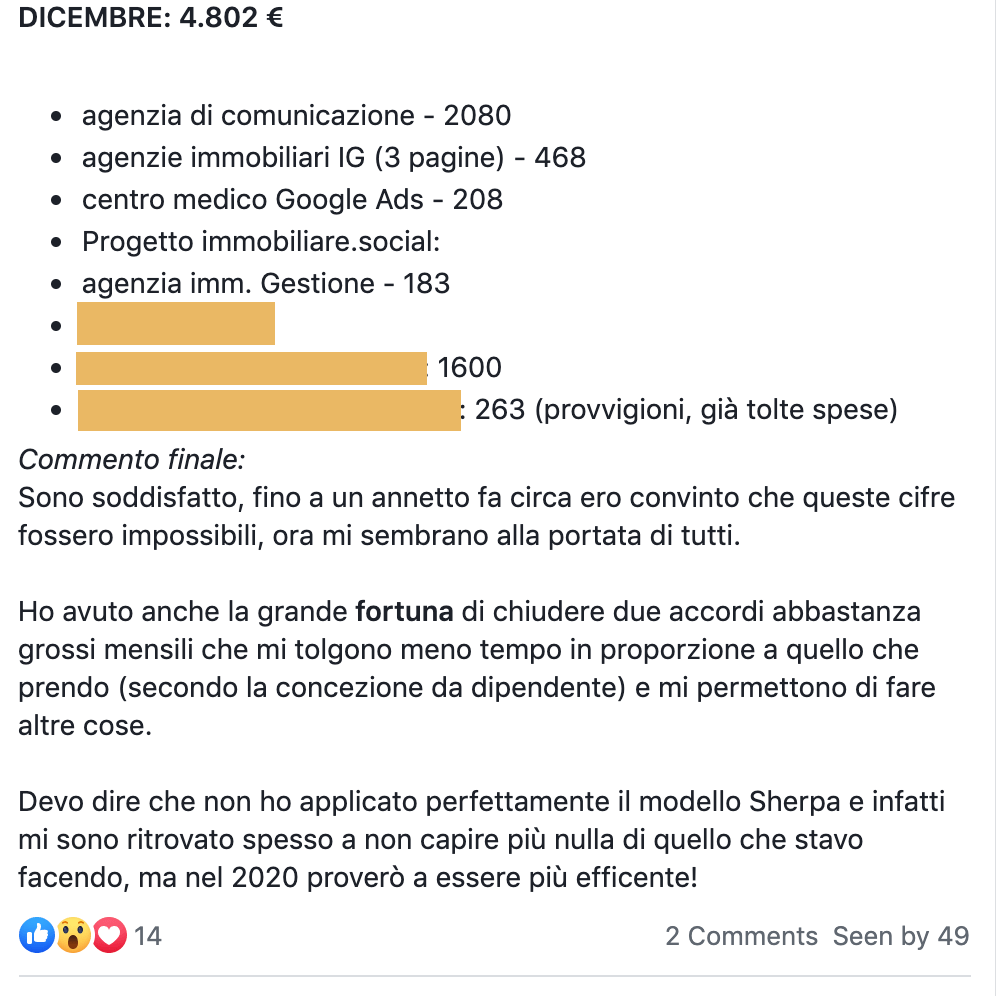Click the blue Like reaction icon
This screenshot has width=996, height=996.
pos(37,935)
